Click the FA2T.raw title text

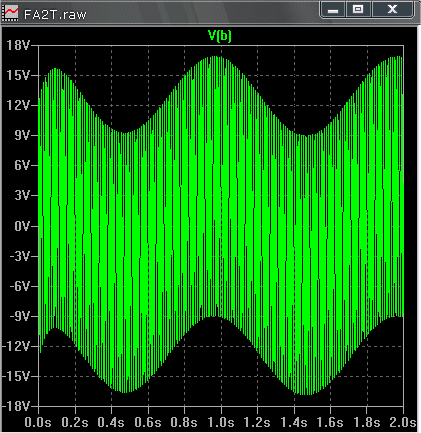pos(55,15)
